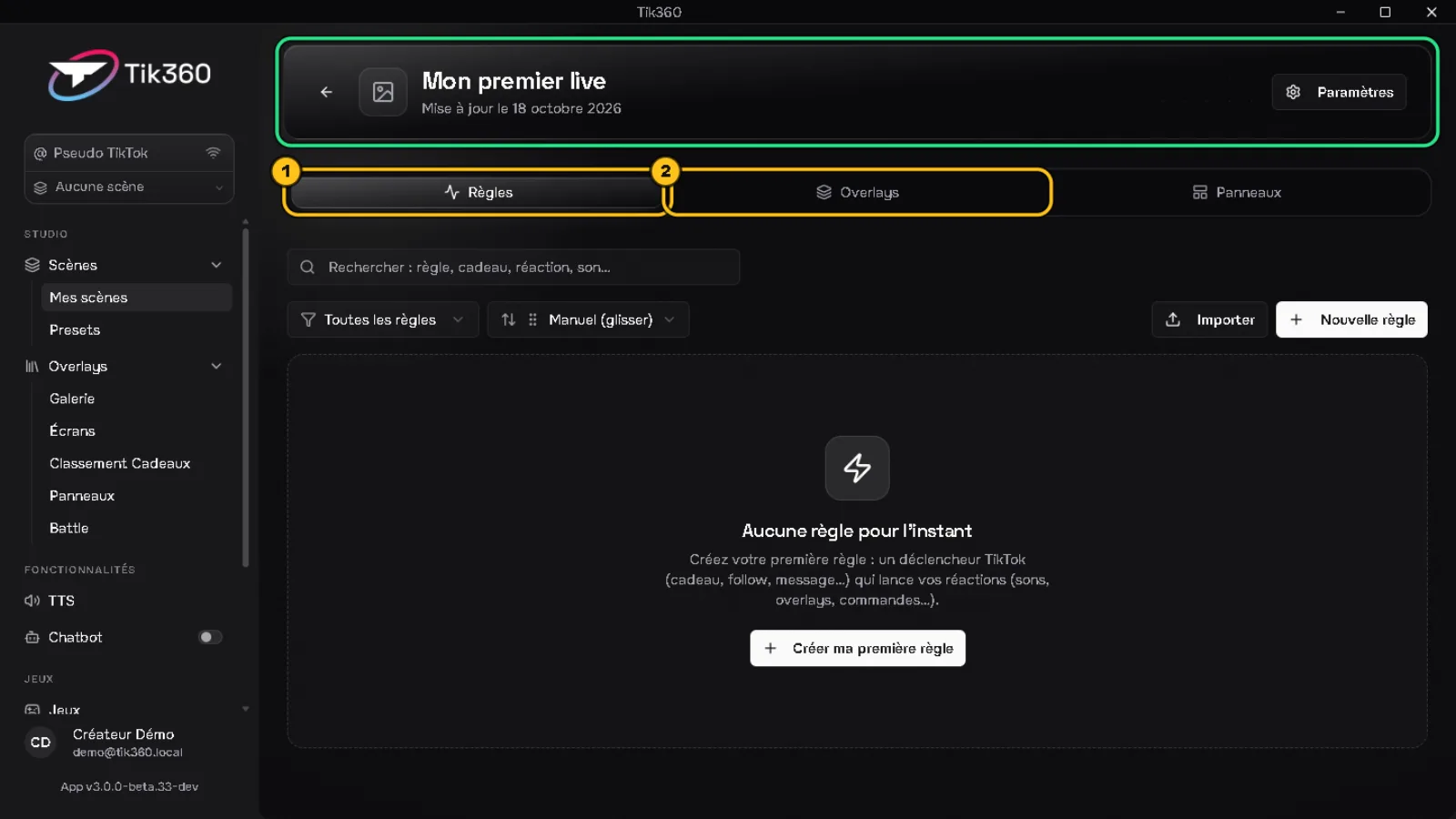The image size is (1456, 819).
Task: Open the Aucune scène selector dropdown
Action: (x=128, y=187)
